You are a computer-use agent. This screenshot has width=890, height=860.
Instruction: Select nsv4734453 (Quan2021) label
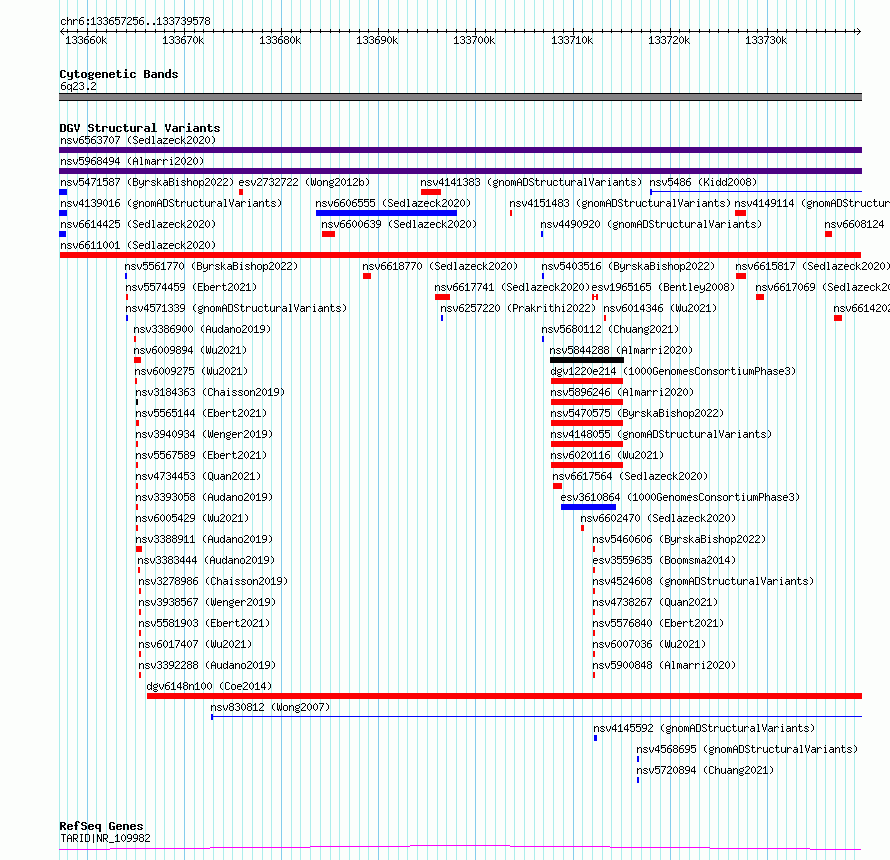[198, 476]
